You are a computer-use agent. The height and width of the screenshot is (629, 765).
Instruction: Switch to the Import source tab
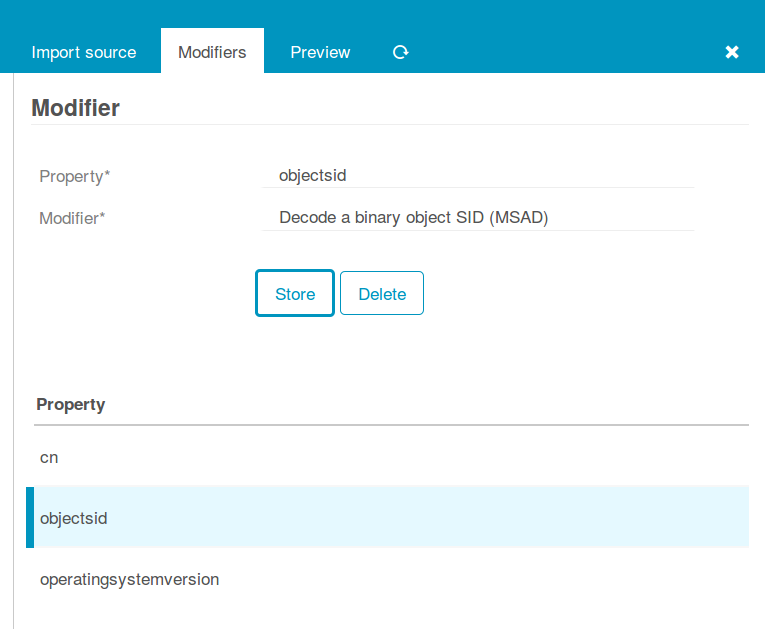(84, 52)
